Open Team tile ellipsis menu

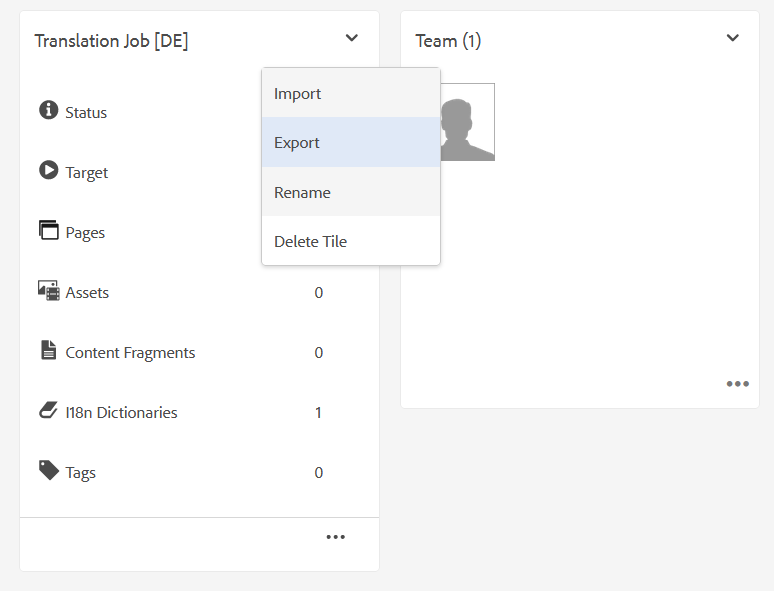(x=737, y=384)
